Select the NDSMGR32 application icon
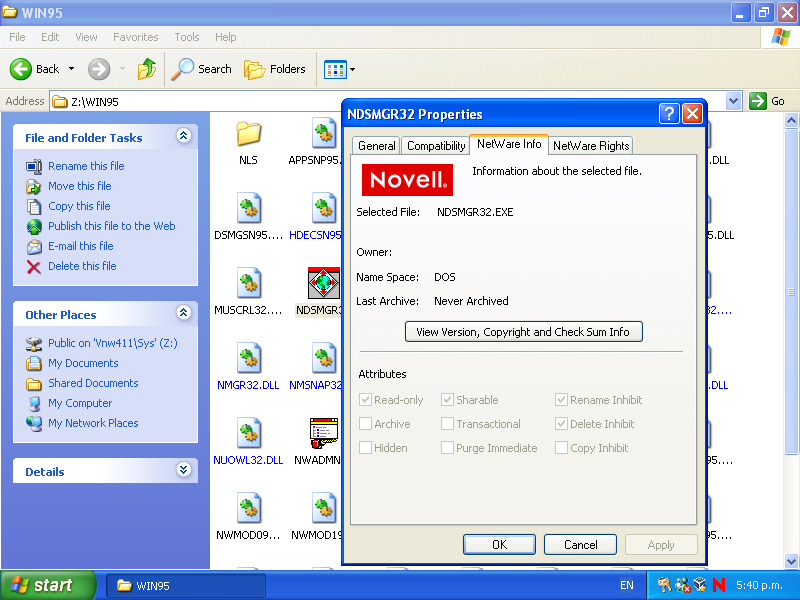Screen dimensions: 800x600 point(324,283)
